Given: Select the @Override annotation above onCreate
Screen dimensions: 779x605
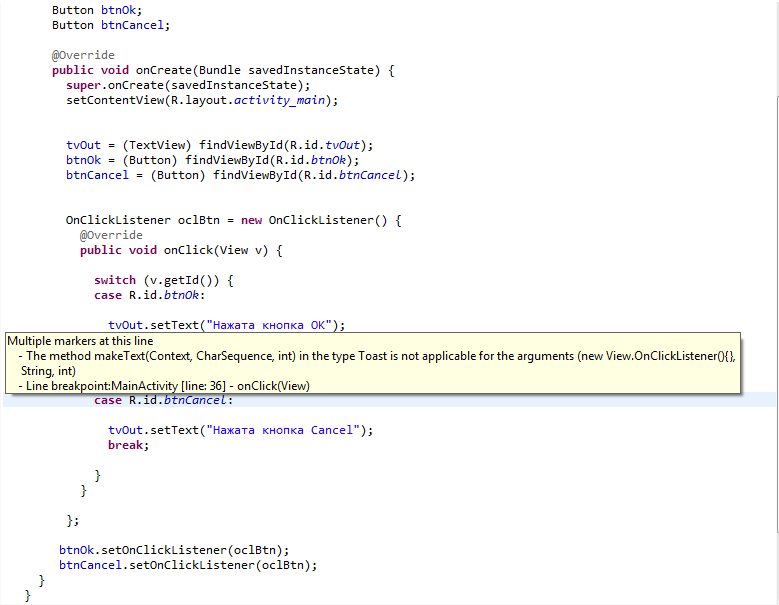Looking at the screenshot, I should [83, 55].
